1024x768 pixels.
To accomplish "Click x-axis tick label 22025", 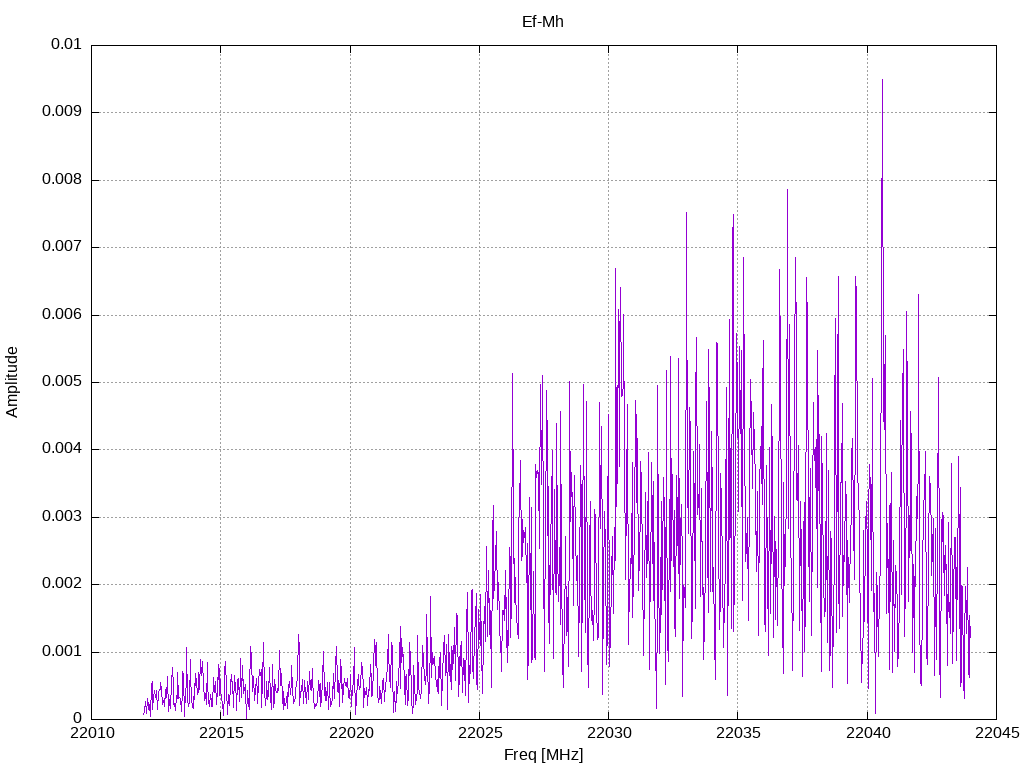I will pos(480,733).
